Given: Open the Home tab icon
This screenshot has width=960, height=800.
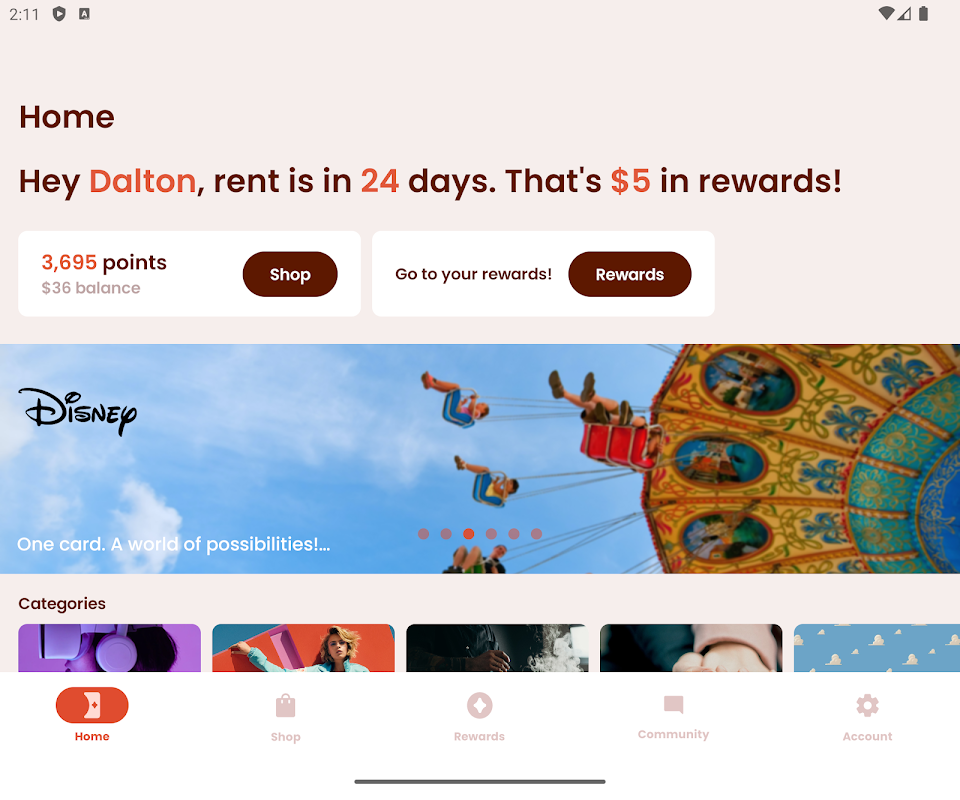Looking at the screenshot, I should click(x=92, y=705).
